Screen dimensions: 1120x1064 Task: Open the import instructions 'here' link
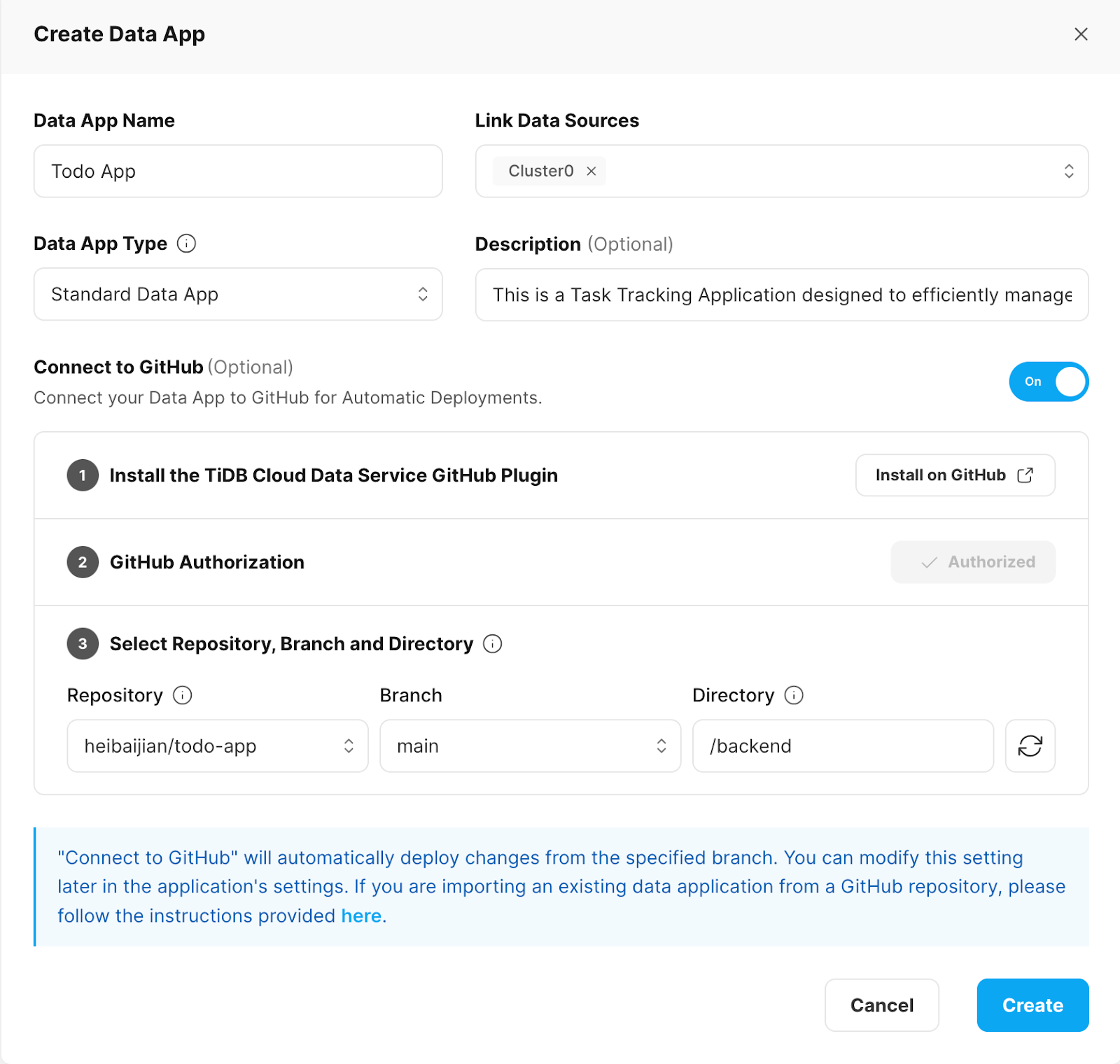pos(361,916)
